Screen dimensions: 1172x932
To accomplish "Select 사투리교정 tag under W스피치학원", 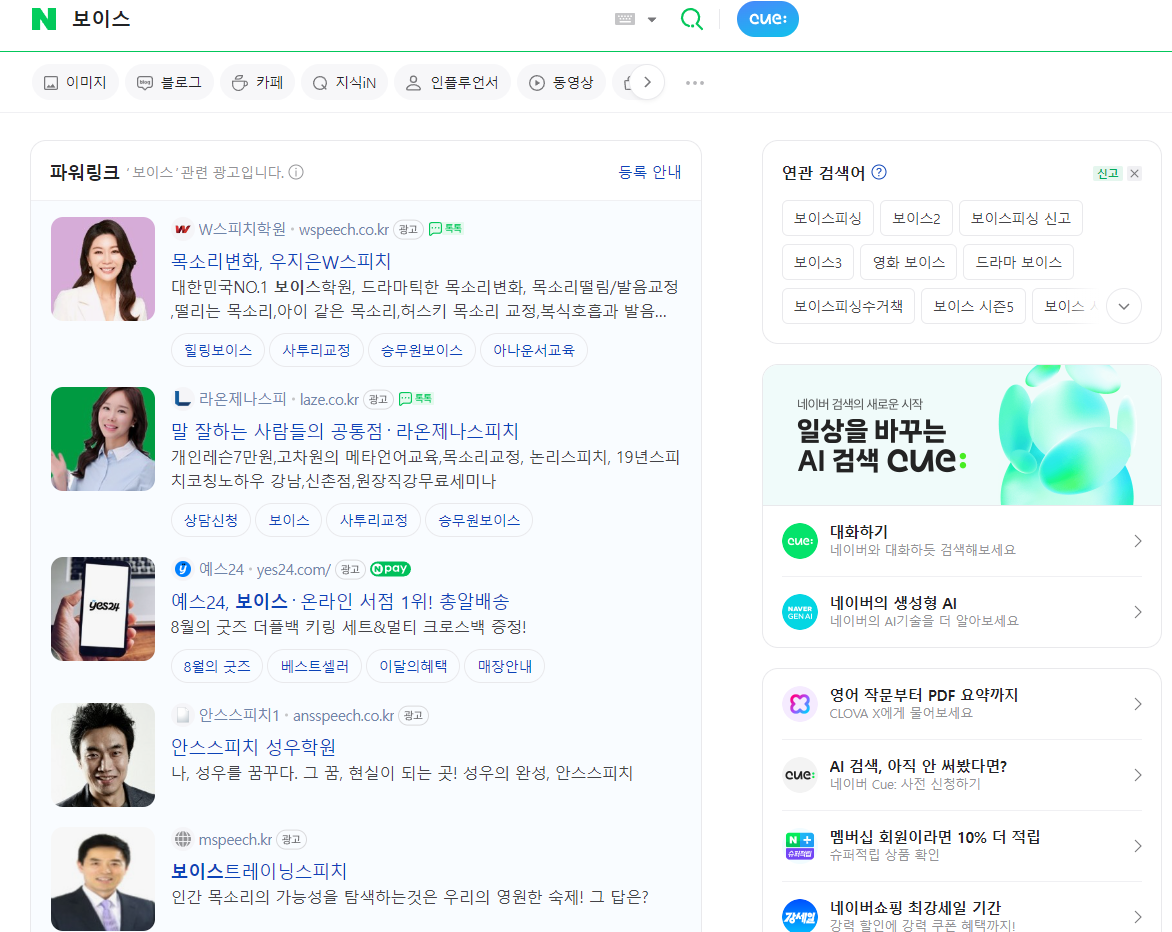I will (316, 350).
